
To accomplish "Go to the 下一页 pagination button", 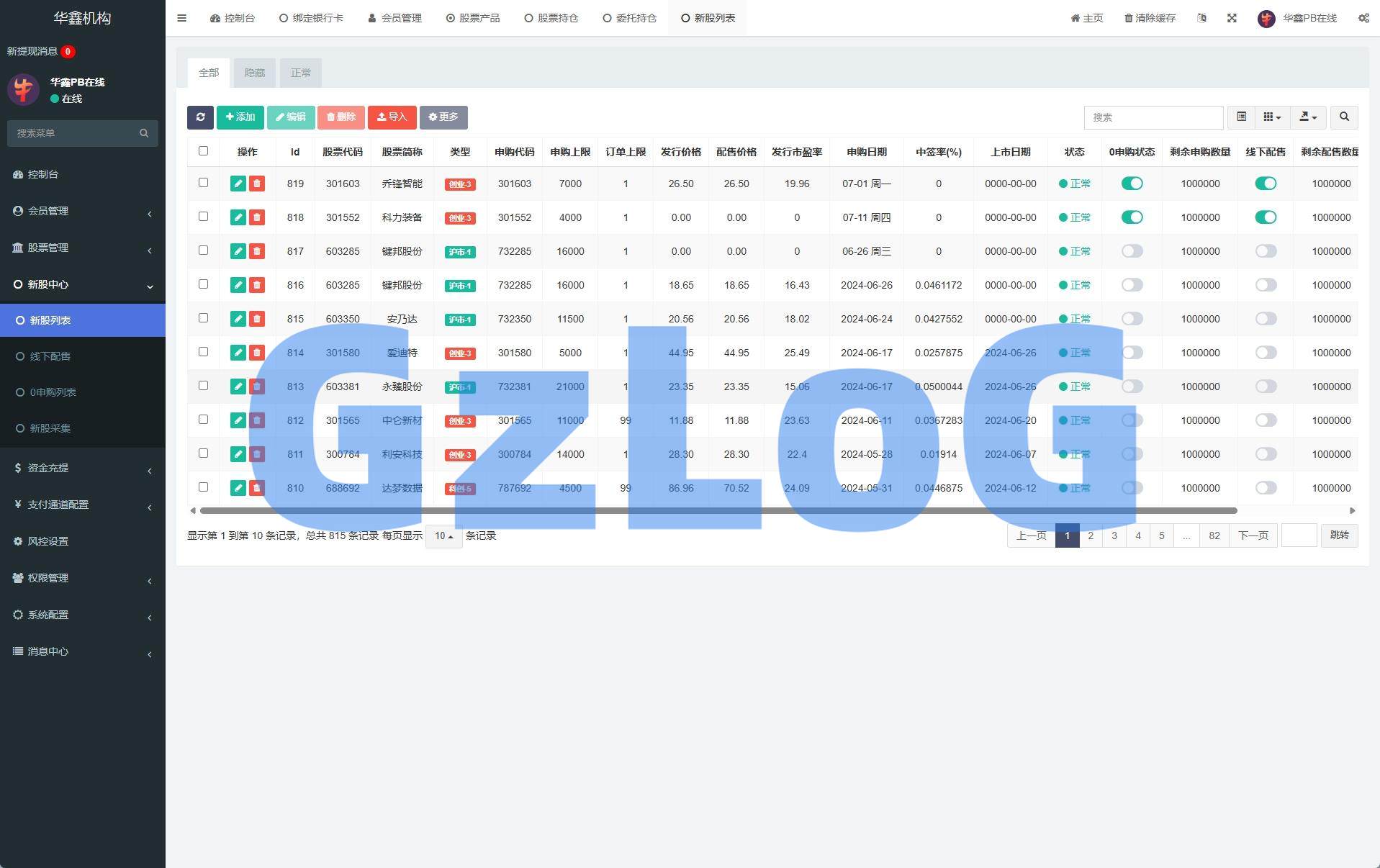I will 1253,535.
